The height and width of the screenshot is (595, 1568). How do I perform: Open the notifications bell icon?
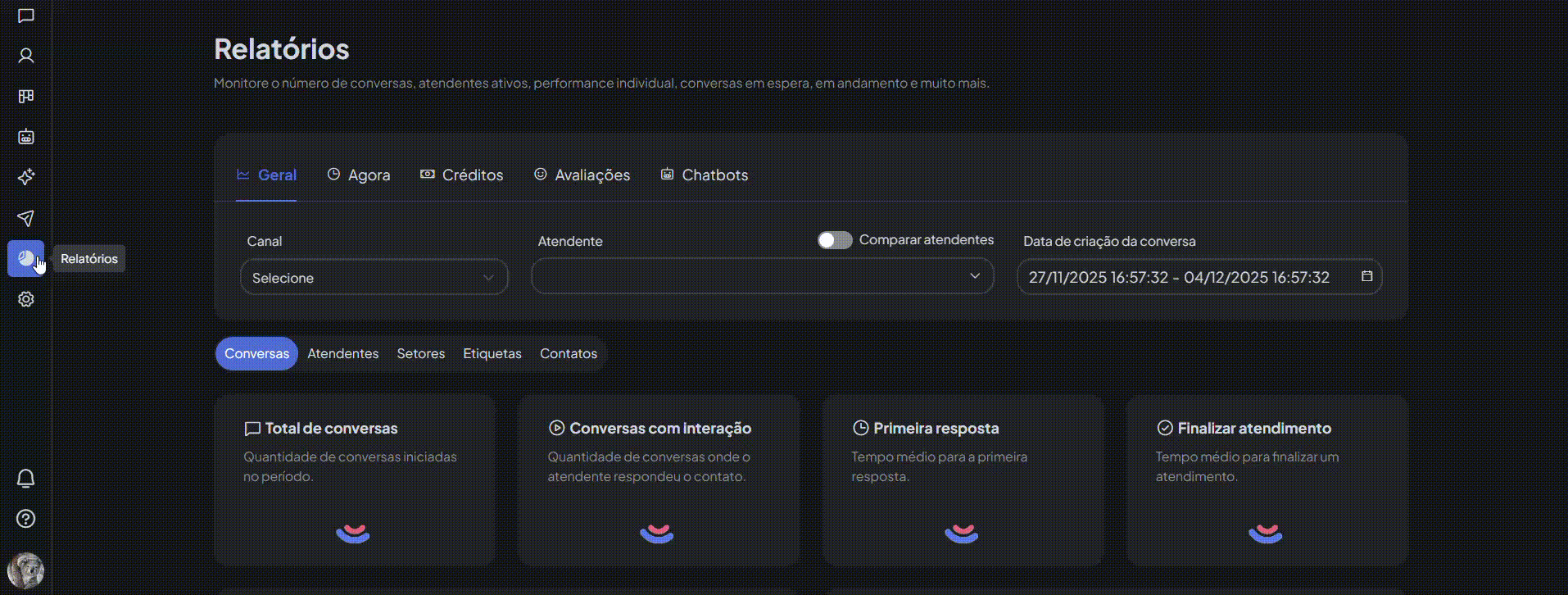click(26, 479)
